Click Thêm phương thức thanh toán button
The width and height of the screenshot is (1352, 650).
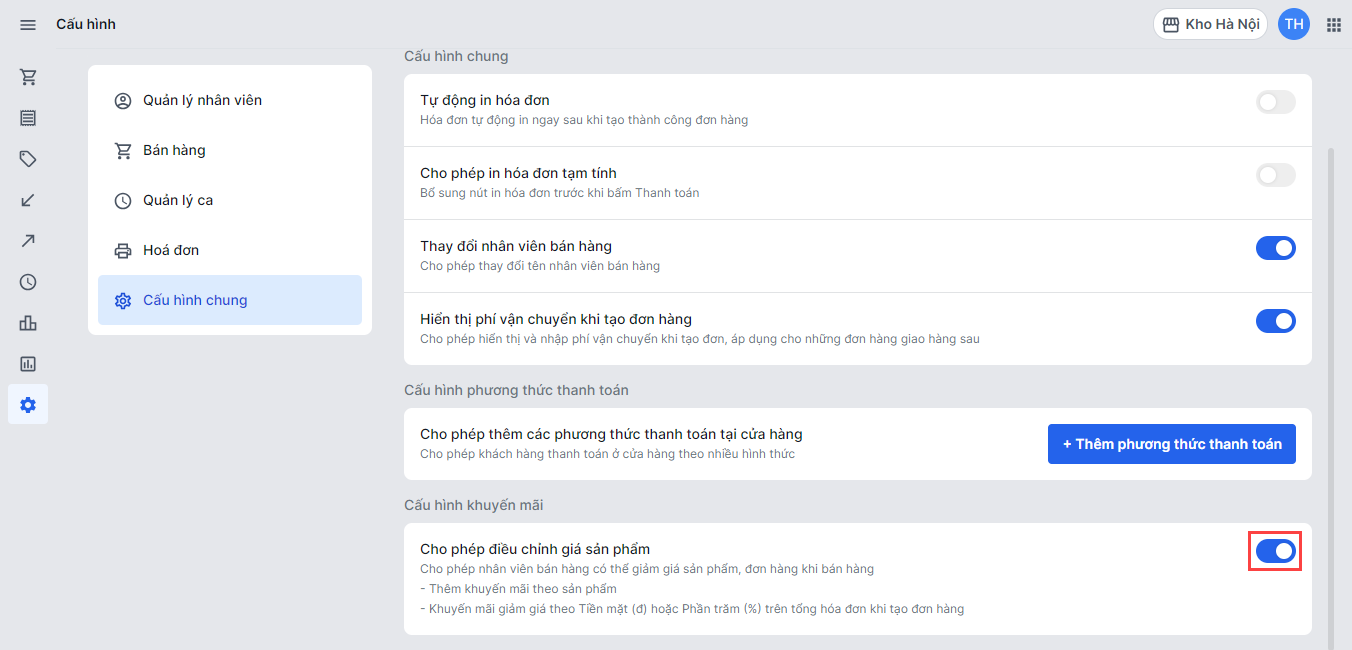pyautogui.click(x=1171, y=444)
